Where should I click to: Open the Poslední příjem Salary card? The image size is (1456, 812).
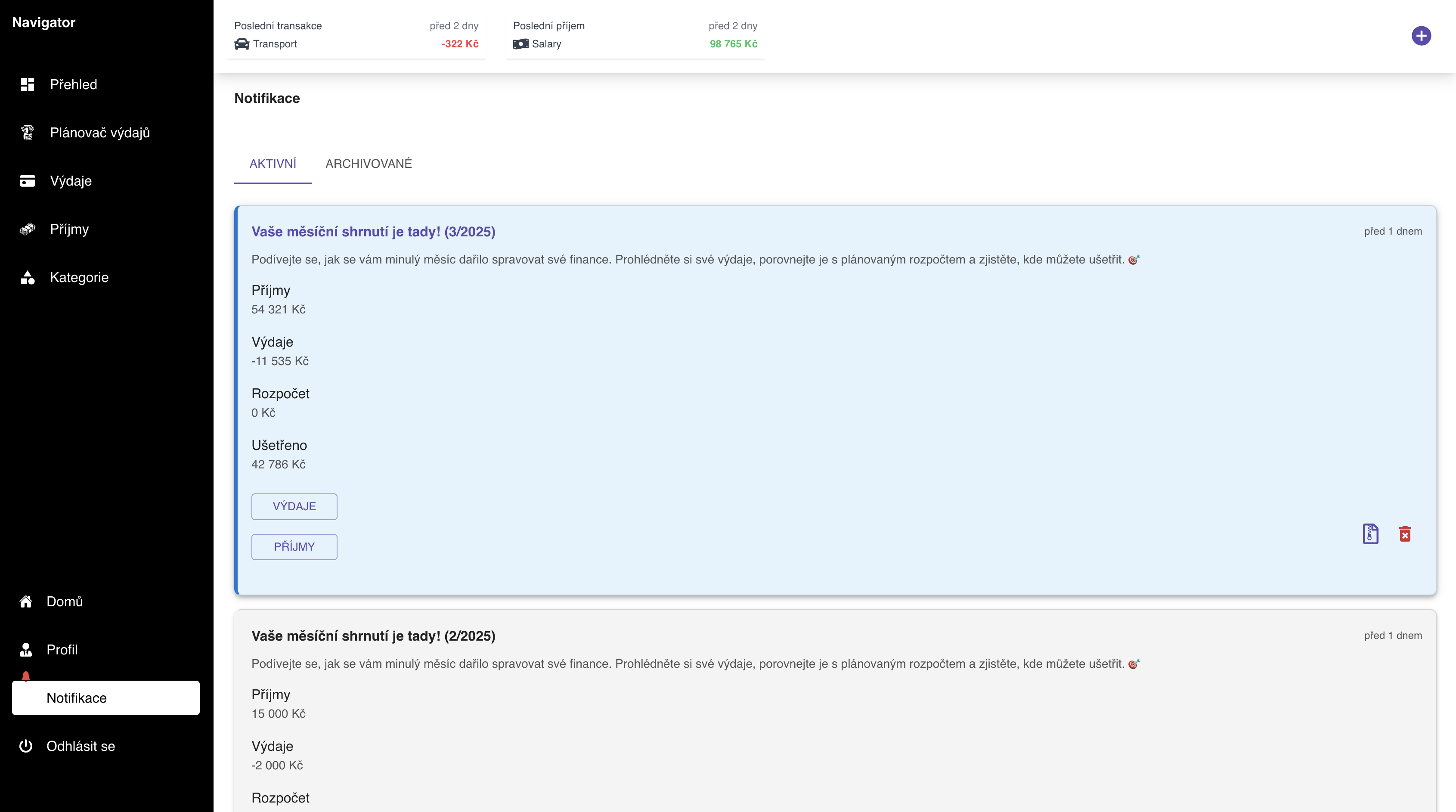(635, 35)
